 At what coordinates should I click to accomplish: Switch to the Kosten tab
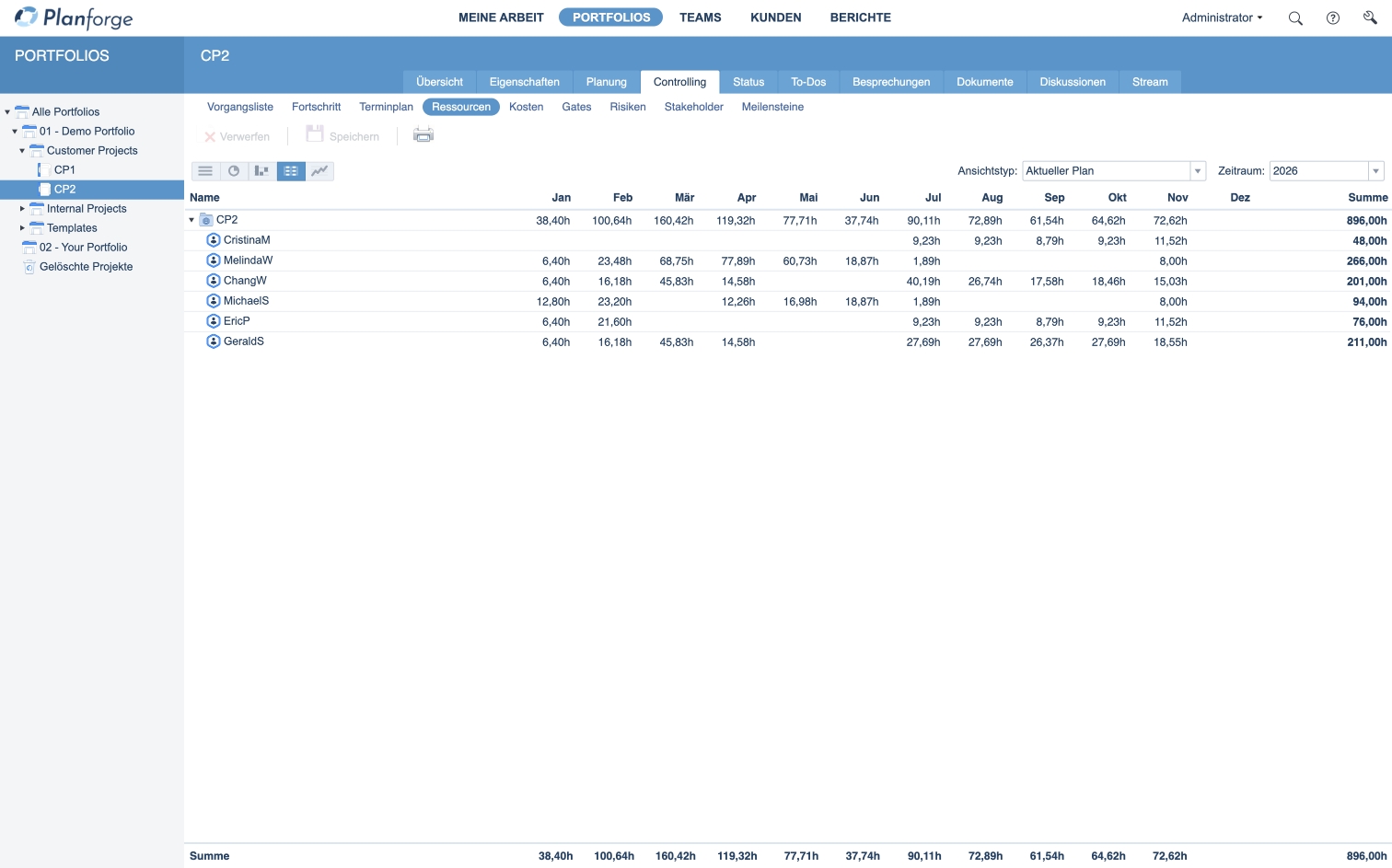click(526, 107)
